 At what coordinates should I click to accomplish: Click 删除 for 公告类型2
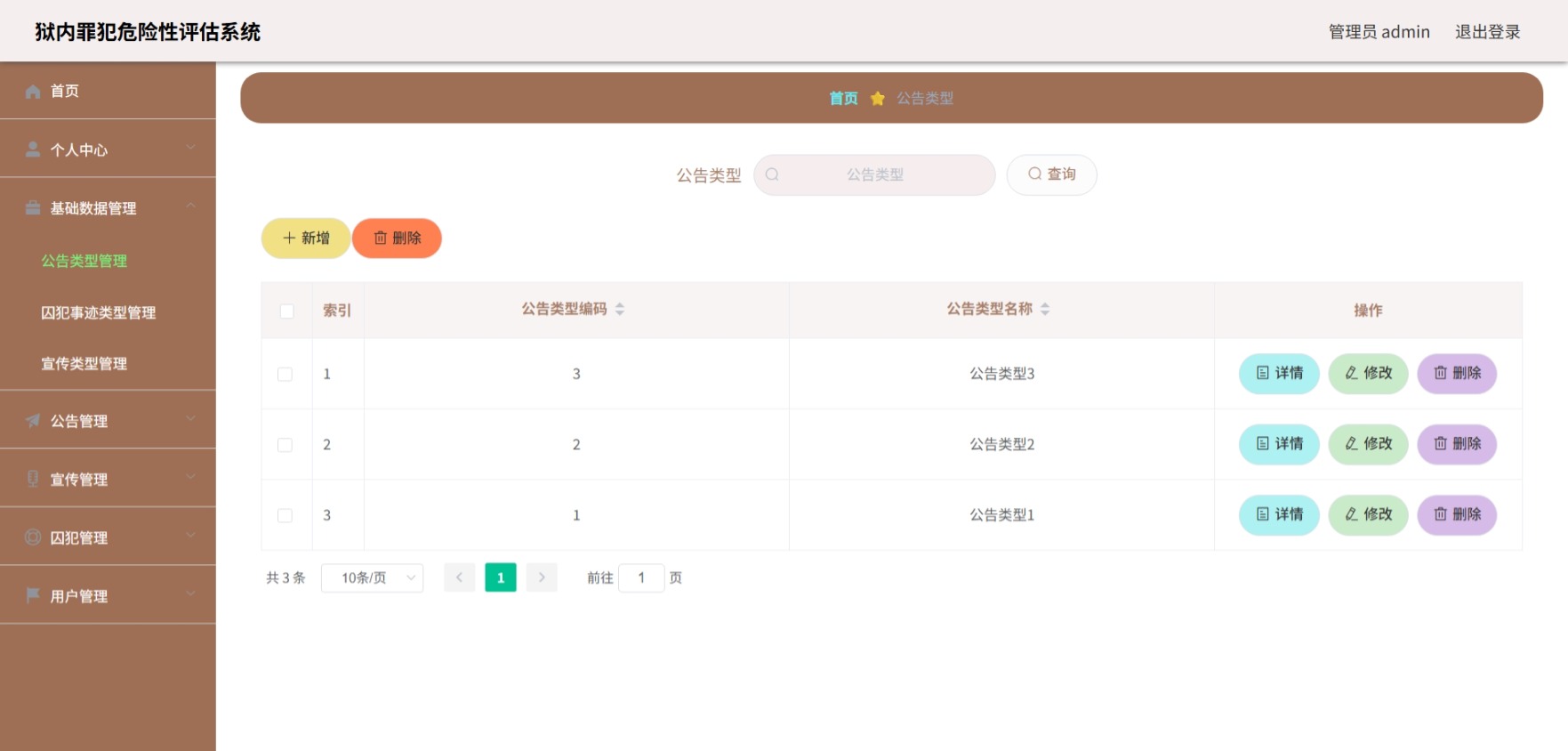click(x=1457, y=444)
